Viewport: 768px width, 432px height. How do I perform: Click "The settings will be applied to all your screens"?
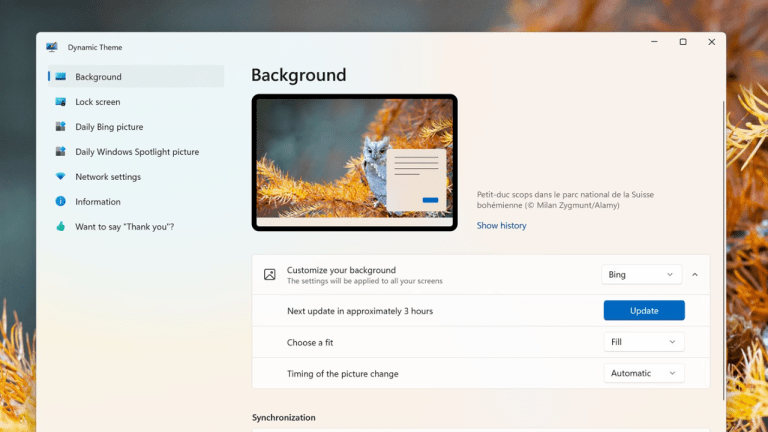[364, 281]
